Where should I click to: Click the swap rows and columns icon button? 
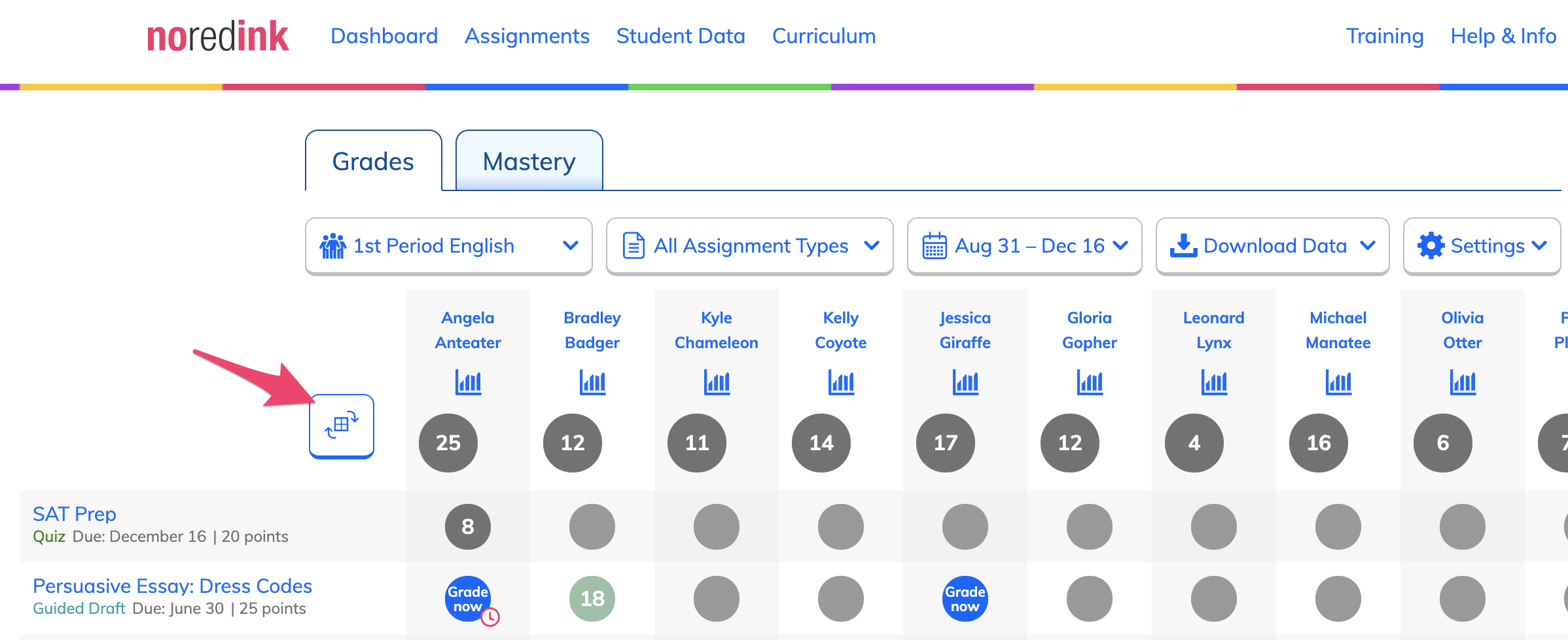342,426
